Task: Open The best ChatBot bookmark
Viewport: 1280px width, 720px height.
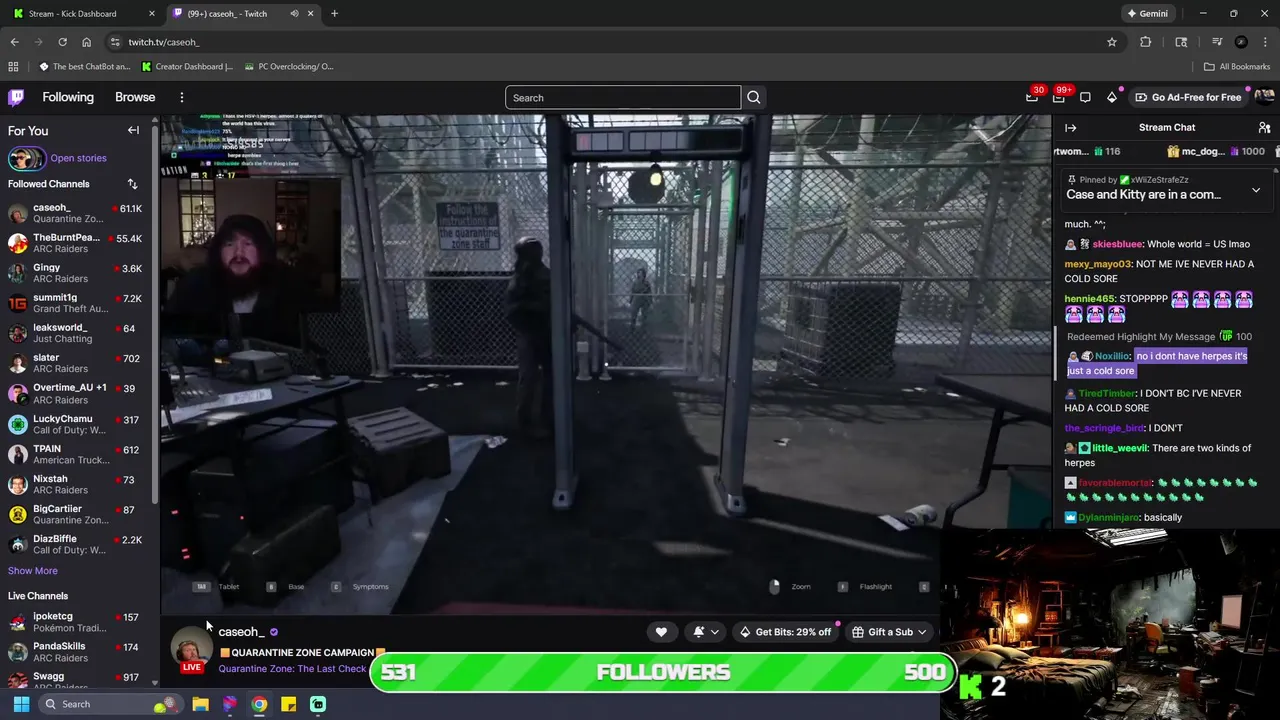Action: 84,67
